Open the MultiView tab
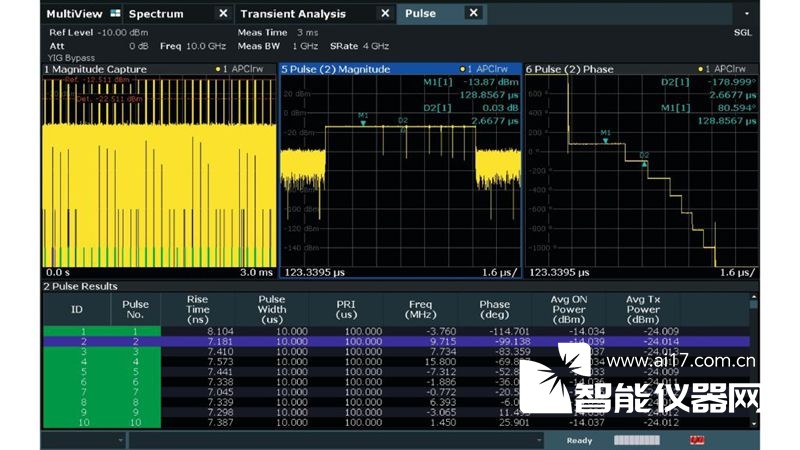This screenshot has width=800, height=450. [74, 14]
